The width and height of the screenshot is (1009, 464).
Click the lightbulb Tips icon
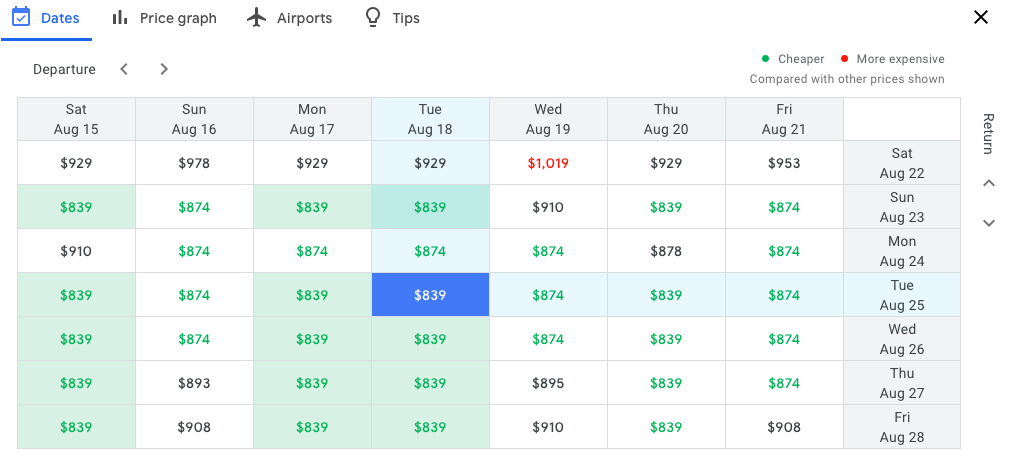click(373, 17)
